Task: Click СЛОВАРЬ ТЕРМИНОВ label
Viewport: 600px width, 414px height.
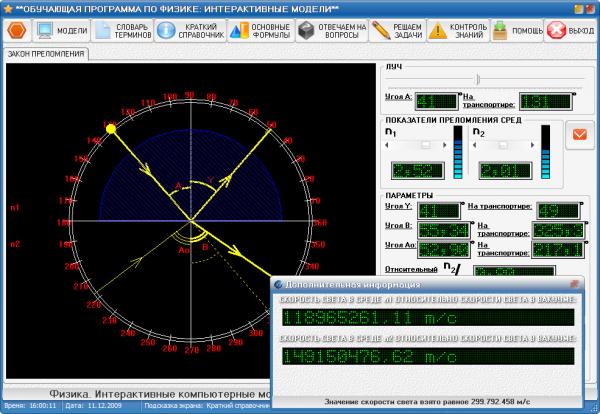Action: point(133,31)
